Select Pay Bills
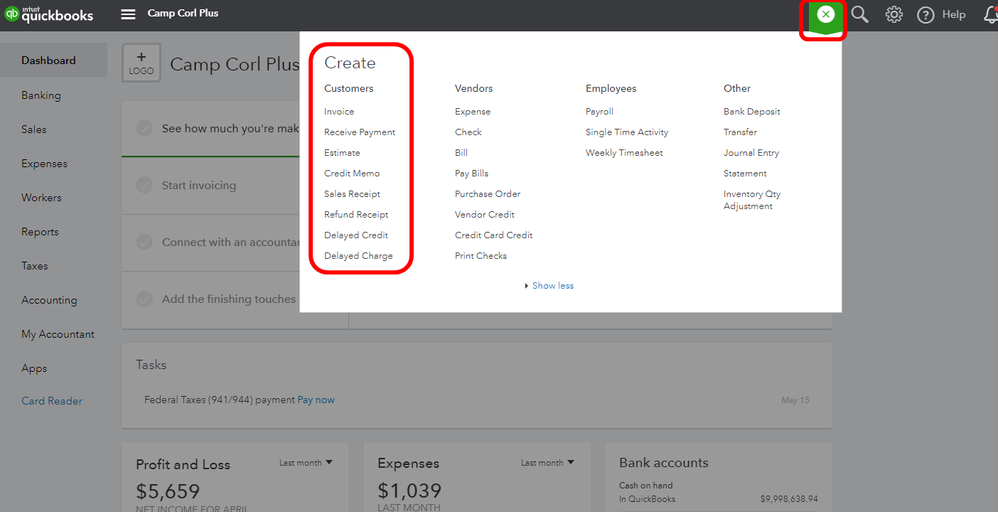The height and width of the screenshot is (512, 998). click(472, 173)
